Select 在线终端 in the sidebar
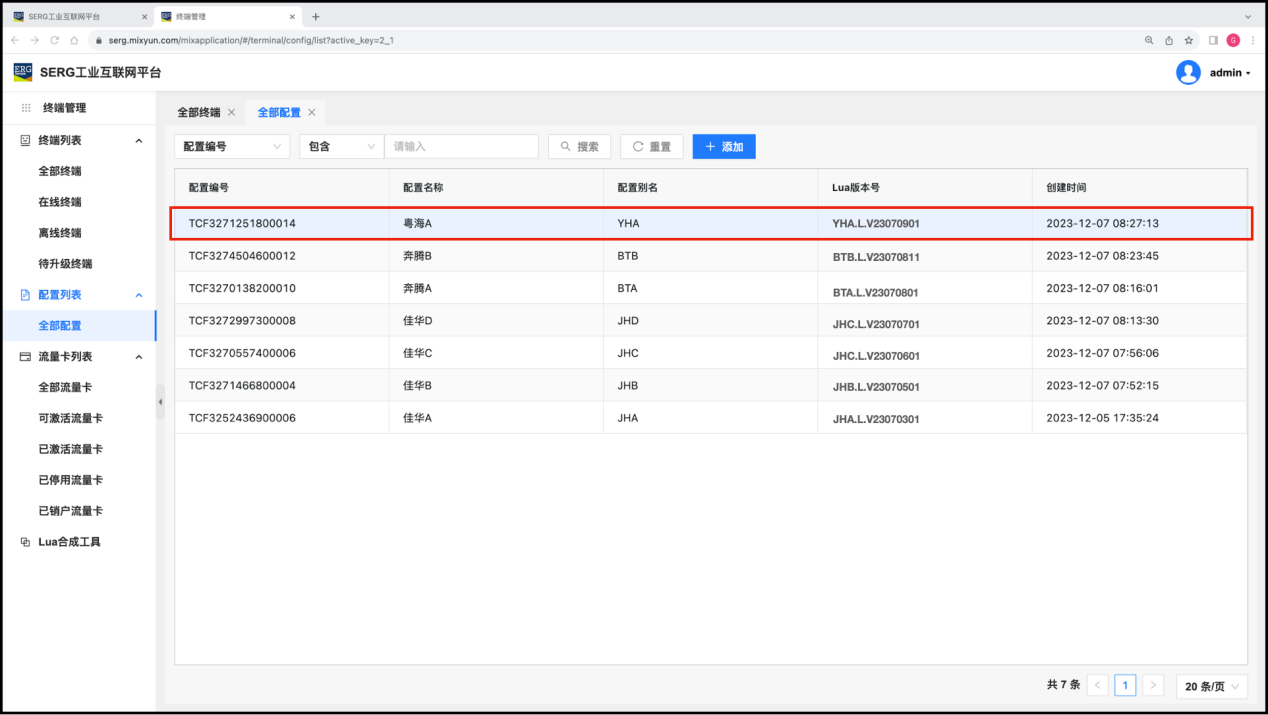Viewport: 1268px width, 715px height. tap(60, 202)
